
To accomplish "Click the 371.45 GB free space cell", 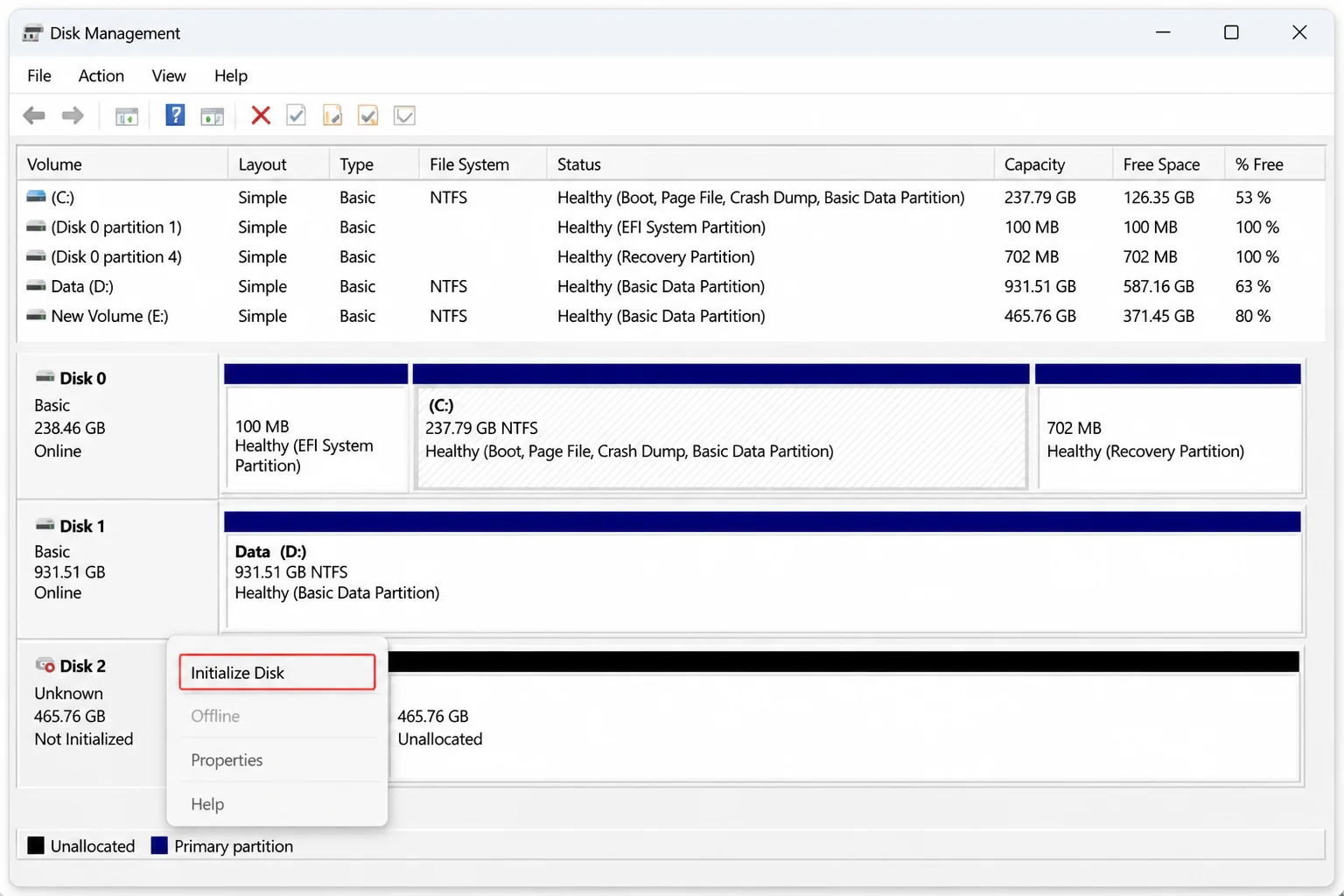I will click(1158, 317).
